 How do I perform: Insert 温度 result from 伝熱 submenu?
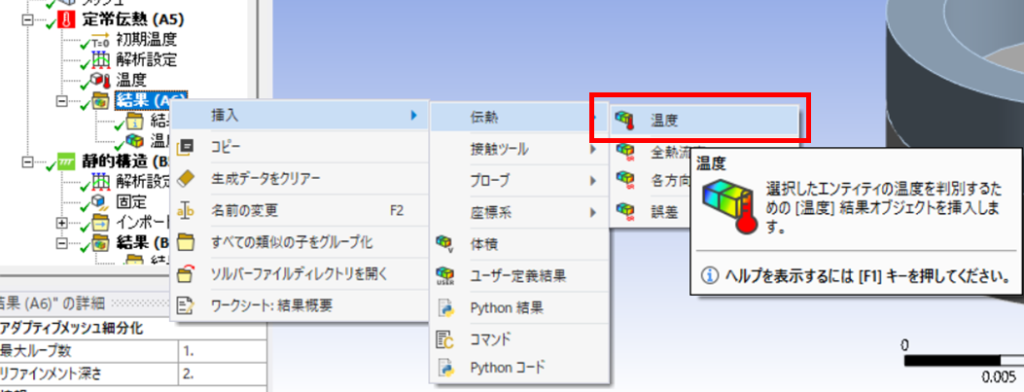coord(705,120)
